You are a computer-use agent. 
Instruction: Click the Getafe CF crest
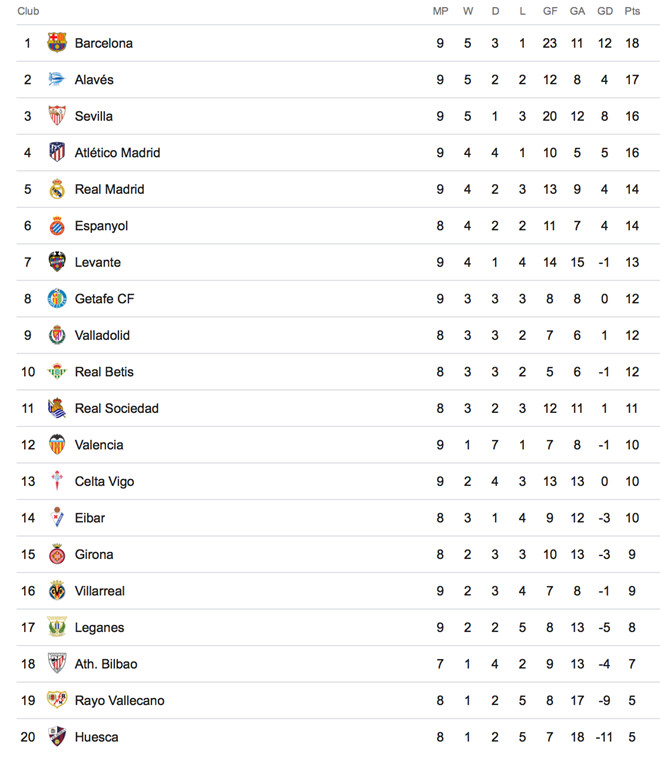(57, 299)
